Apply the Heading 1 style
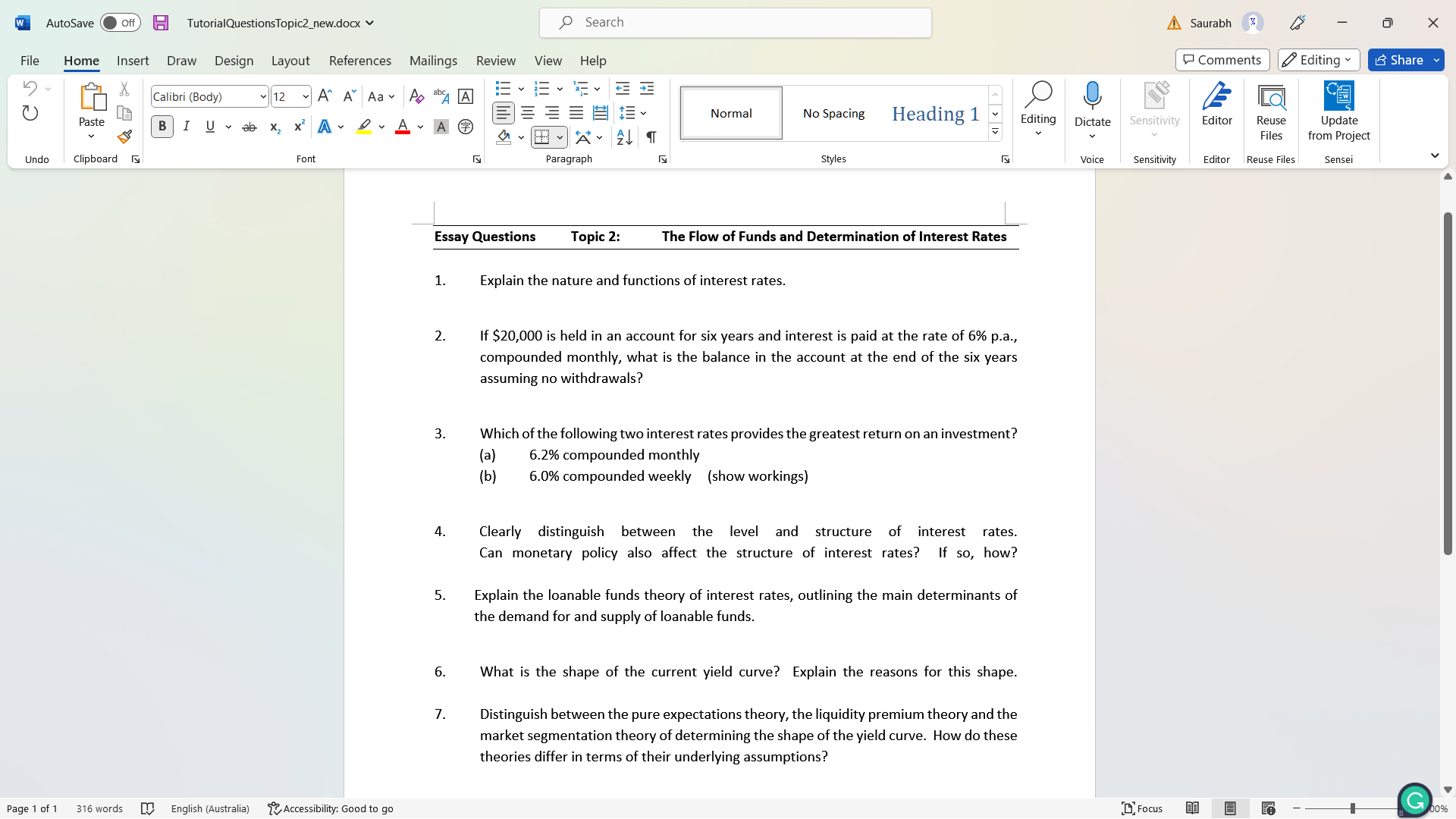 click(935, 114)
